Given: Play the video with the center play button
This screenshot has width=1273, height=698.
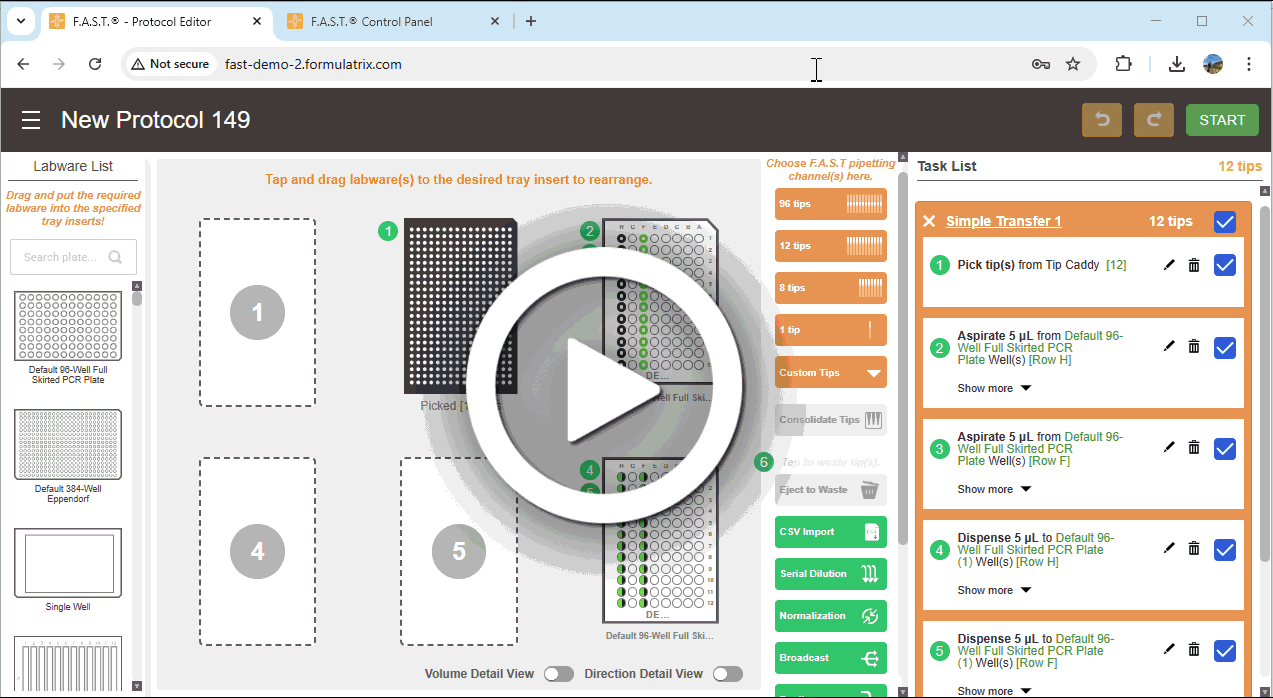Looking at the screenshot, I should pos(604,385).
